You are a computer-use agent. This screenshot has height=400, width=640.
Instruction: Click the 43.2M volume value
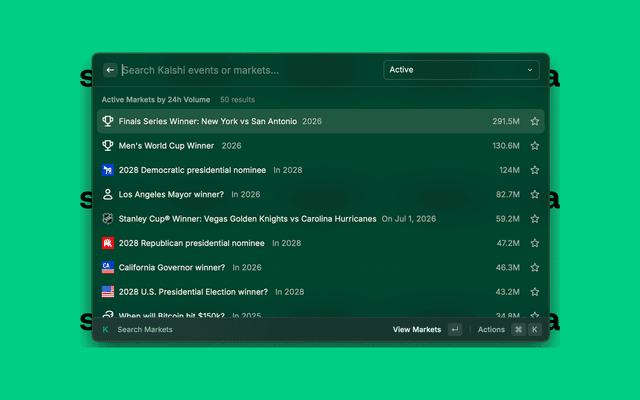coord(508,292)
